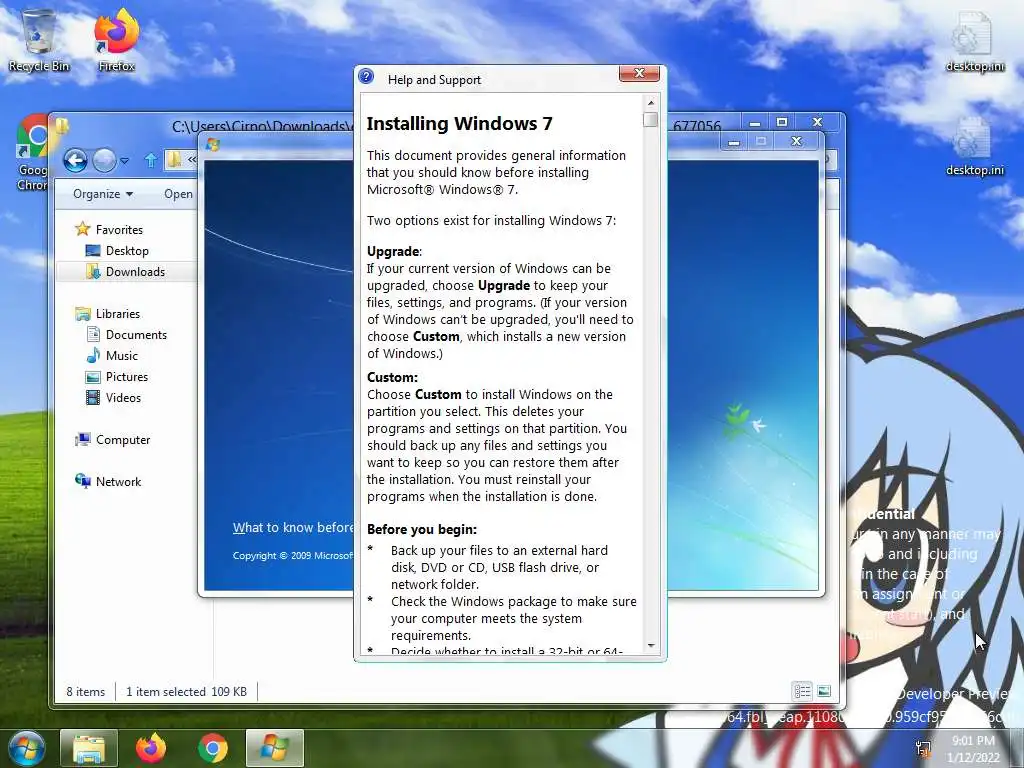Image resolution: width=1024 pixels, height=768 pixels.
Task: Open the Organize menu in Explorer
Action: (103, 194)
